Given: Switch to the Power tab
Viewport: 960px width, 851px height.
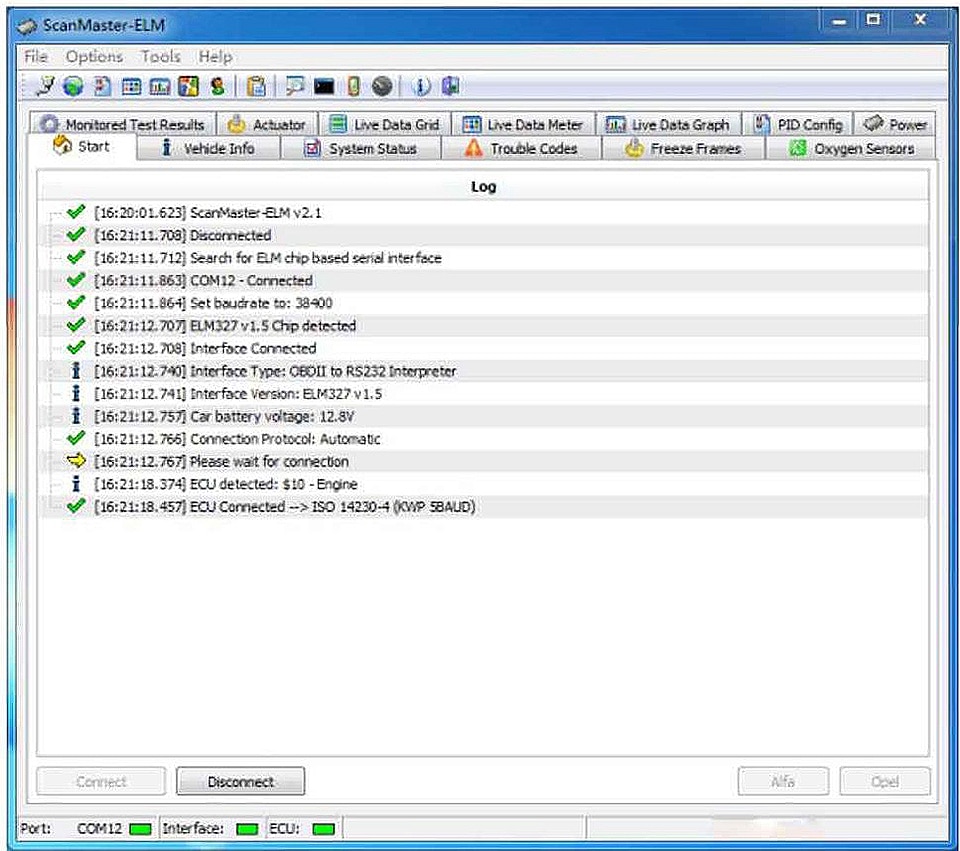Looking at the screenshot, I should (x=895, y=124).
